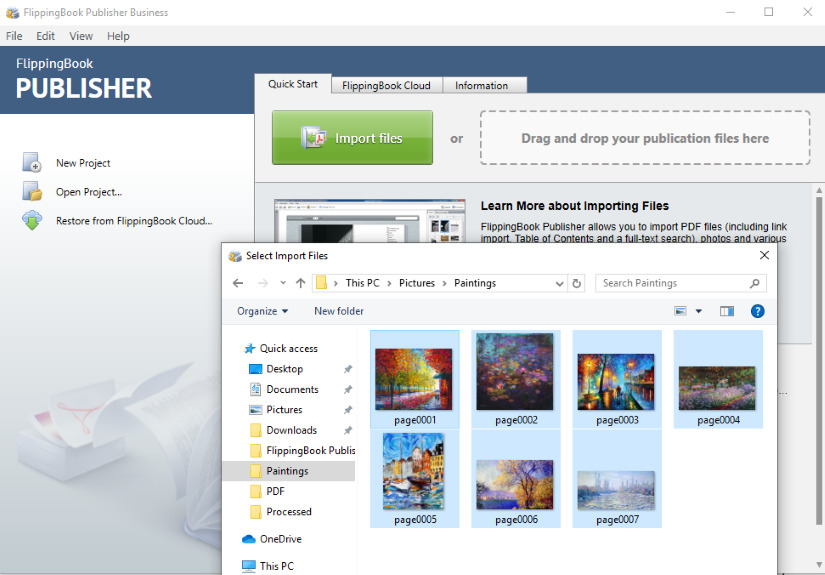This screenshot has width=825, height=575.
Task: Open the recent locations dropdown arrow
Action: [x=283, y=283]
